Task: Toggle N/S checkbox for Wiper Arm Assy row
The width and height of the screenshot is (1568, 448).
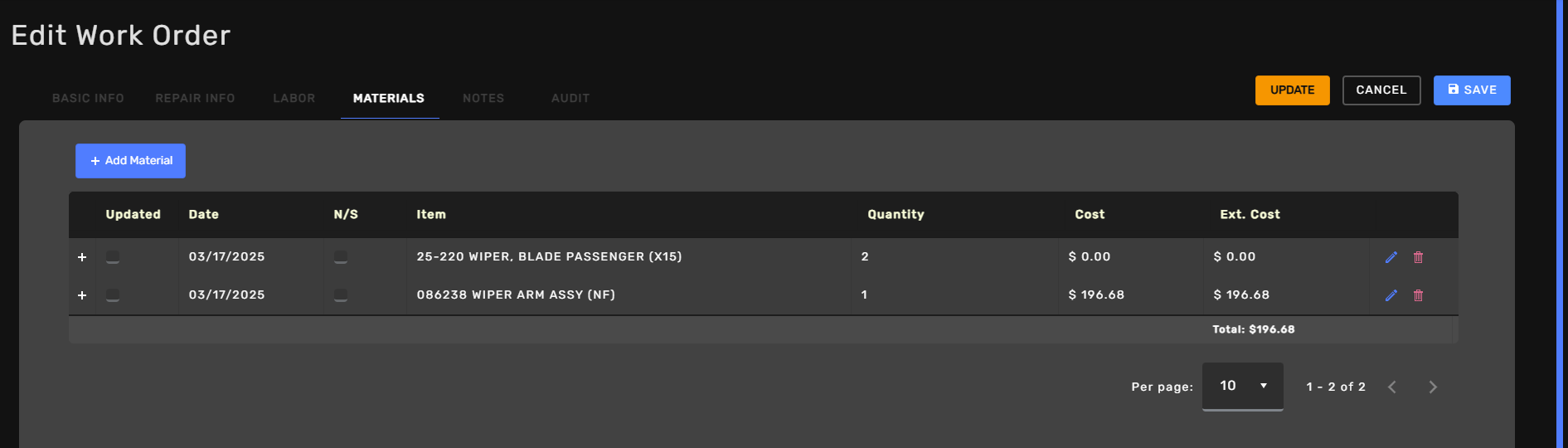Action: 341,295
